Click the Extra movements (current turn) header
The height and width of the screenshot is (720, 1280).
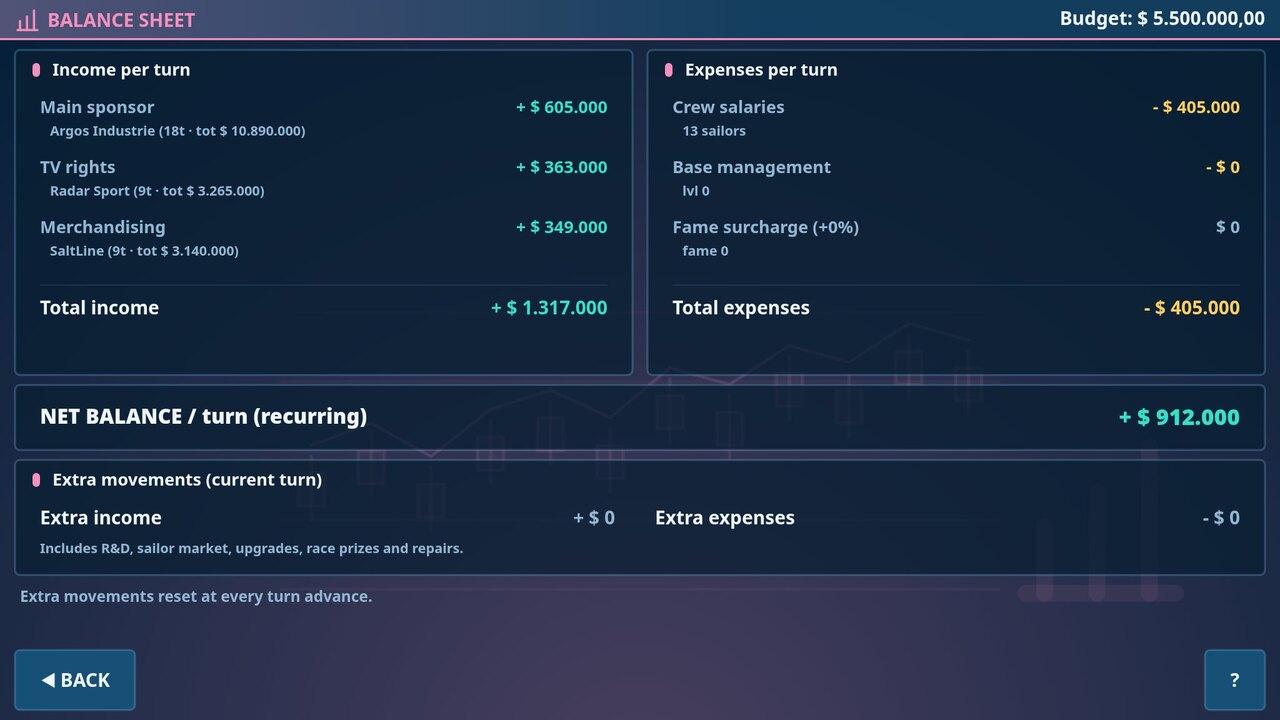click(x=187, y=480)
